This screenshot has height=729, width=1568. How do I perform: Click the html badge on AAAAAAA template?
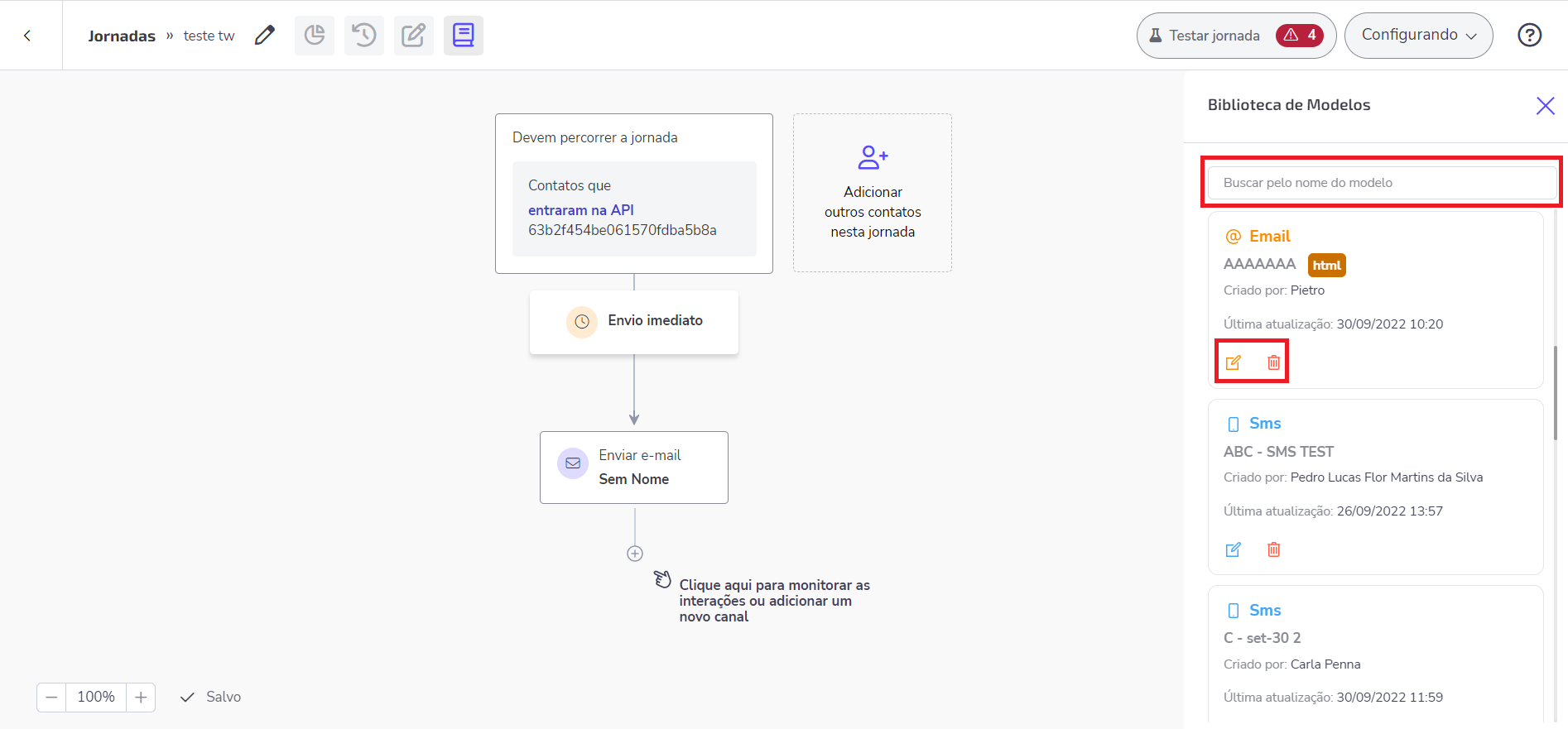tap(1326, 265)
